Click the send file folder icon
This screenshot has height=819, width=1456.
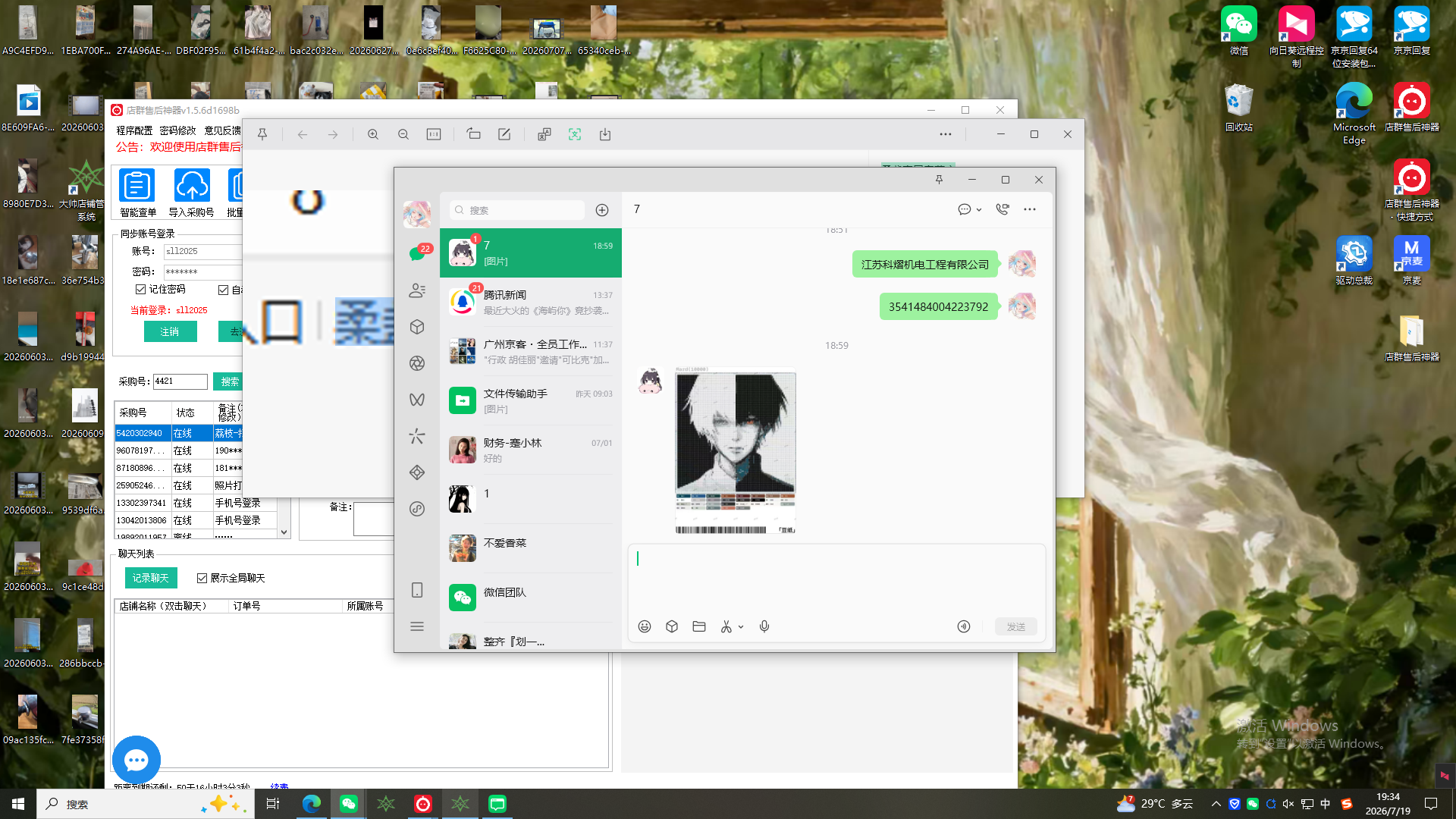pos(699,626)
